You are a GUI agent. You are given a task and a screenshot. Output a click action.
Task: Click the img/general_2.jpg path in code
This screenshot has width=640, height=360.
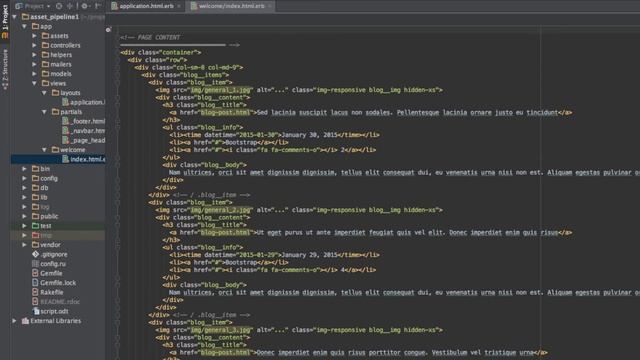coord(221,210)
